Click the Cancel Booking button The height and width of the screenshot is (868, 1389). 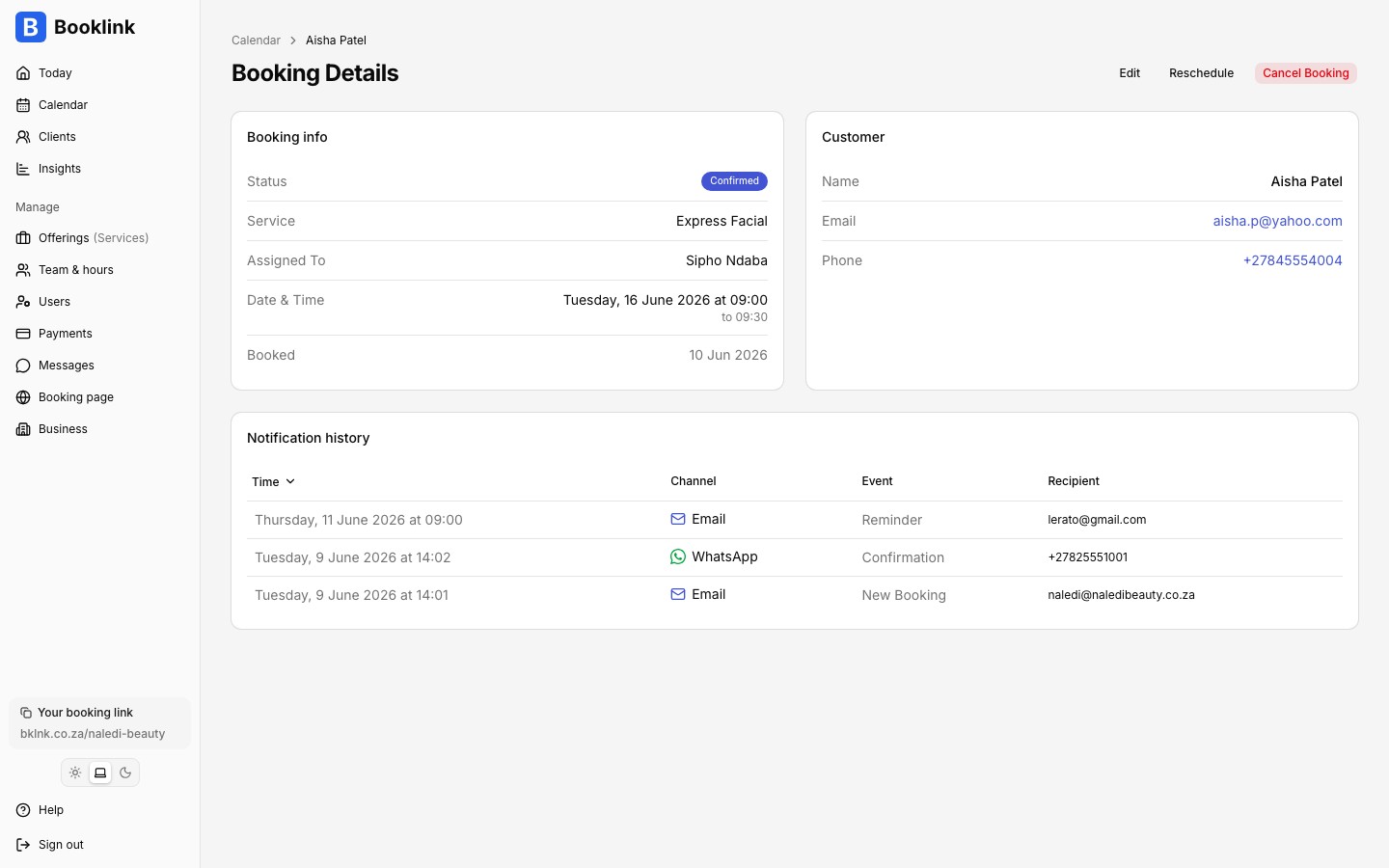pos(1306,73)
